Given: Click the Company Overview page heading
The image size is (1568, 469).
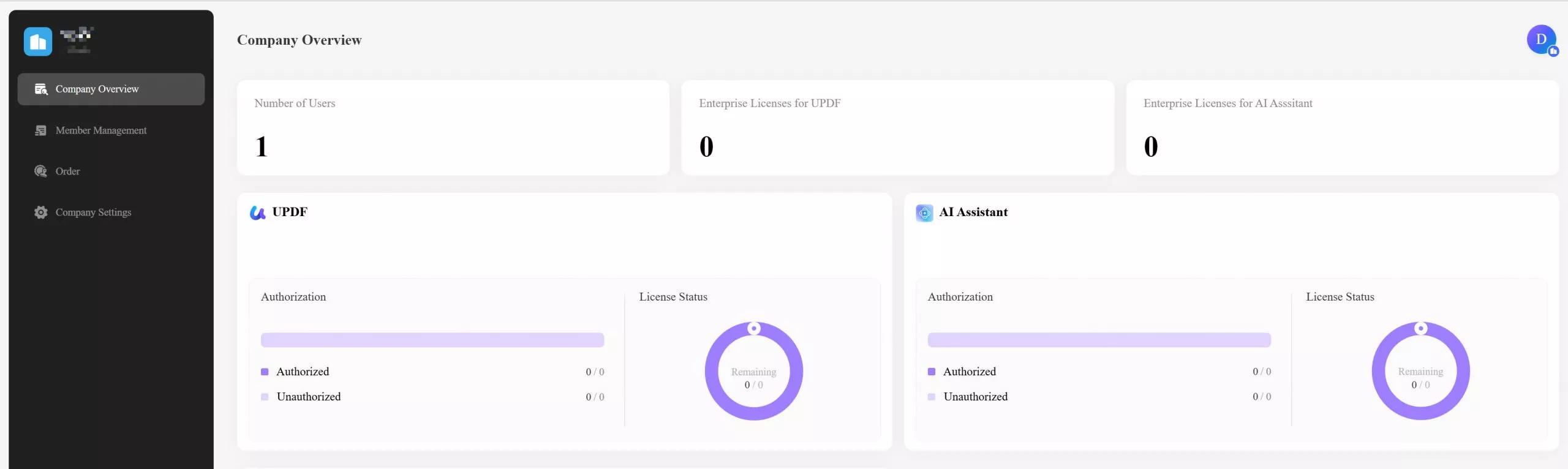Looking at the screenshot, I should tap(300, 40).
